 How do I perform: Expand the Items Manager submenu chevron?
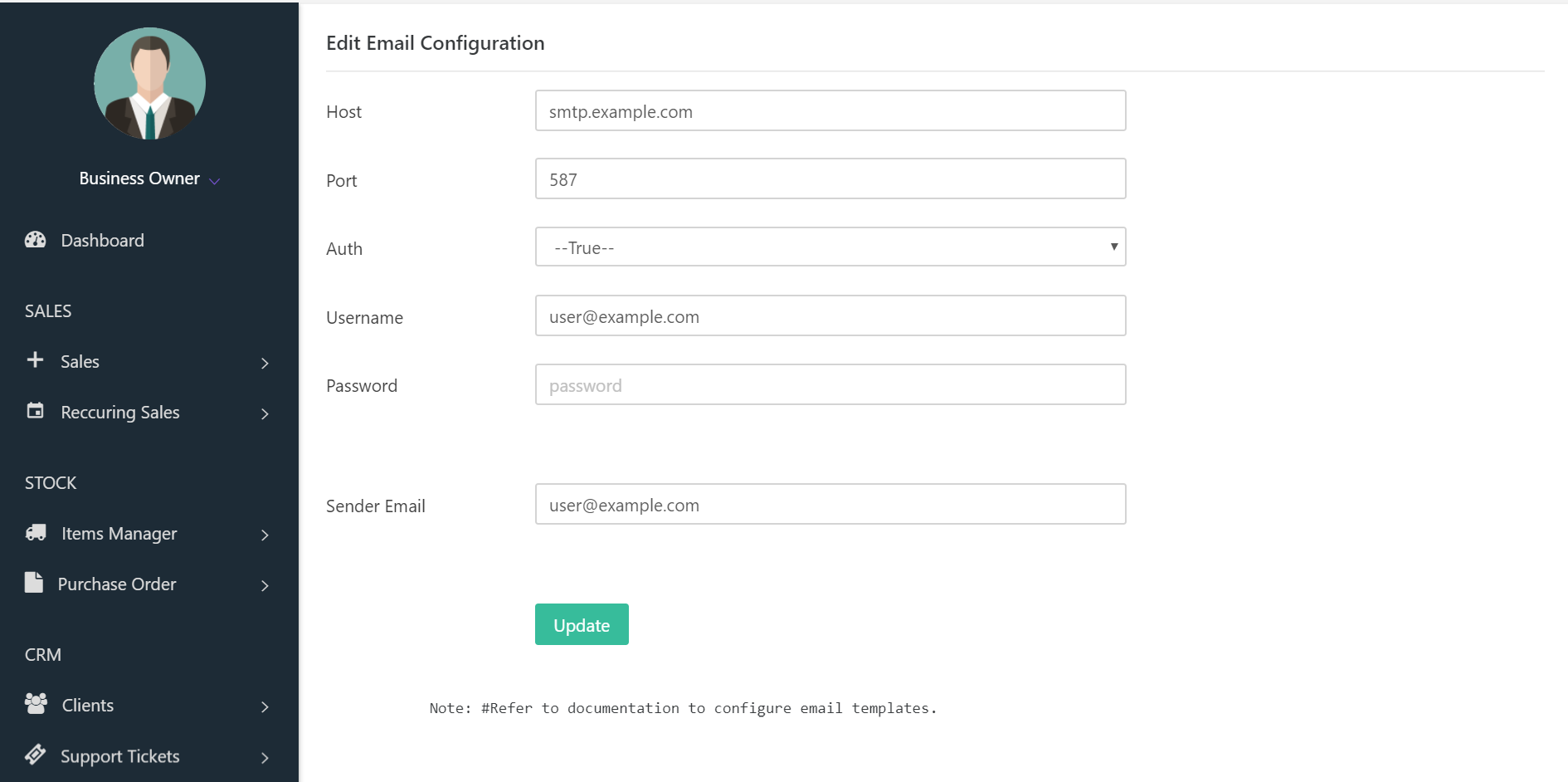pyautogui.click(x=265, y=535)
